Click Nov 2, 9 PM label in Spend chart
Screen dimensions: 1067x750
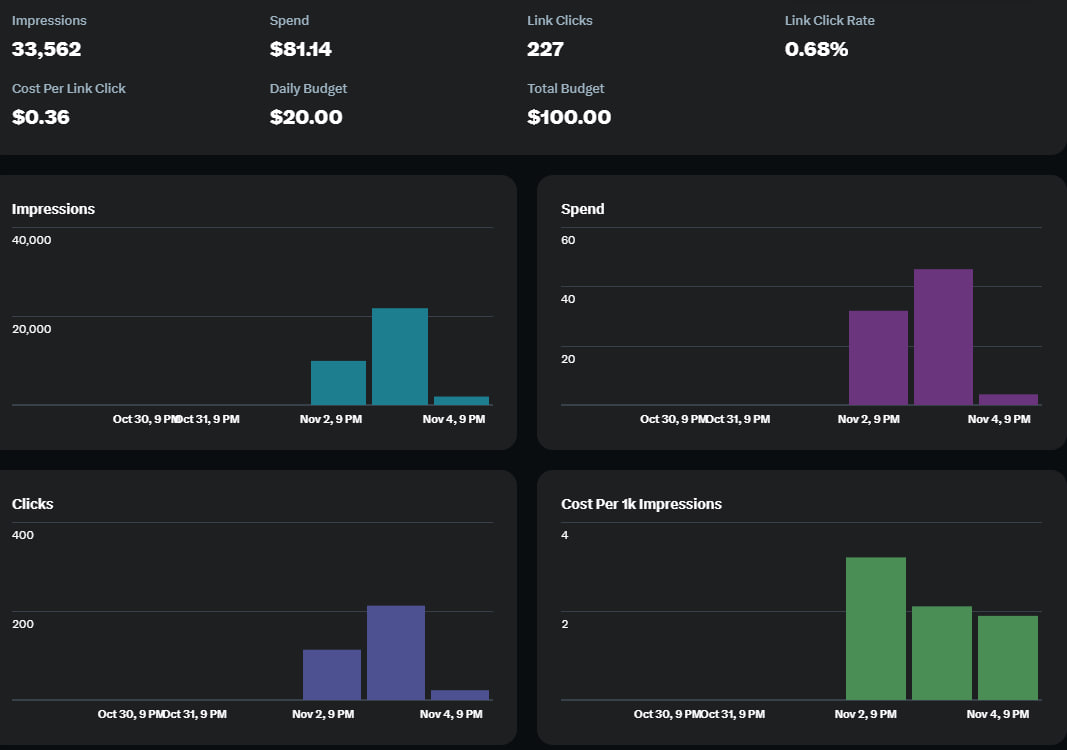point(868,419)
